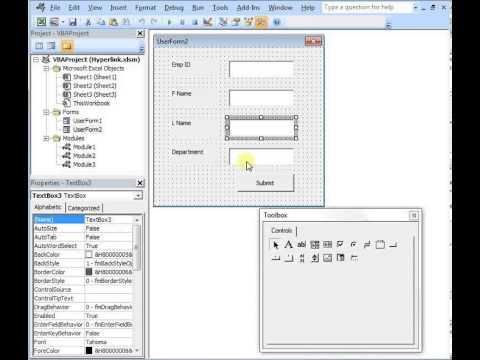
Task: Click the Object Browser toolbar icon
Action: pos(248,22)
